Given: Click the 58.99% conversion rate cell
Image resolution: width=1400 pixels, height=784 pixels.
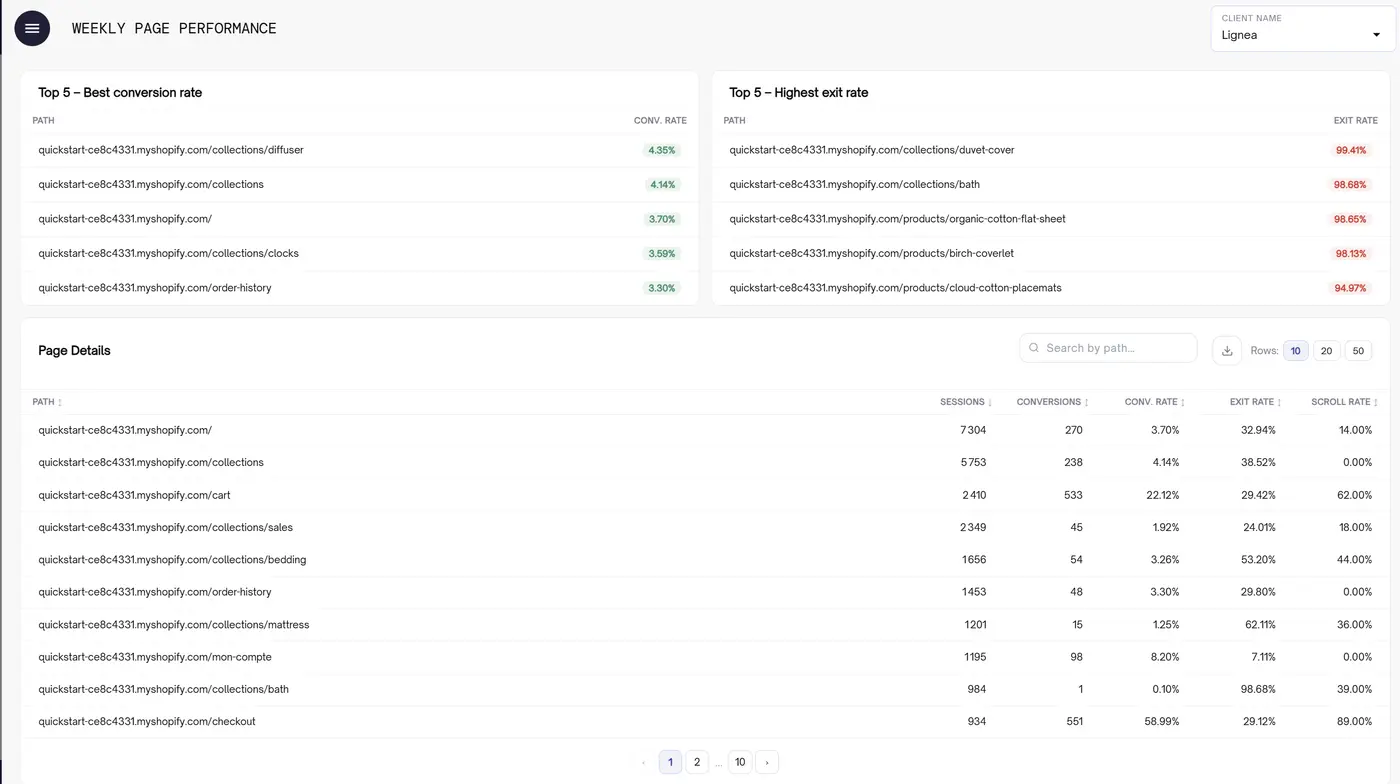Looking at the screenshot, I should [1160, 722].
